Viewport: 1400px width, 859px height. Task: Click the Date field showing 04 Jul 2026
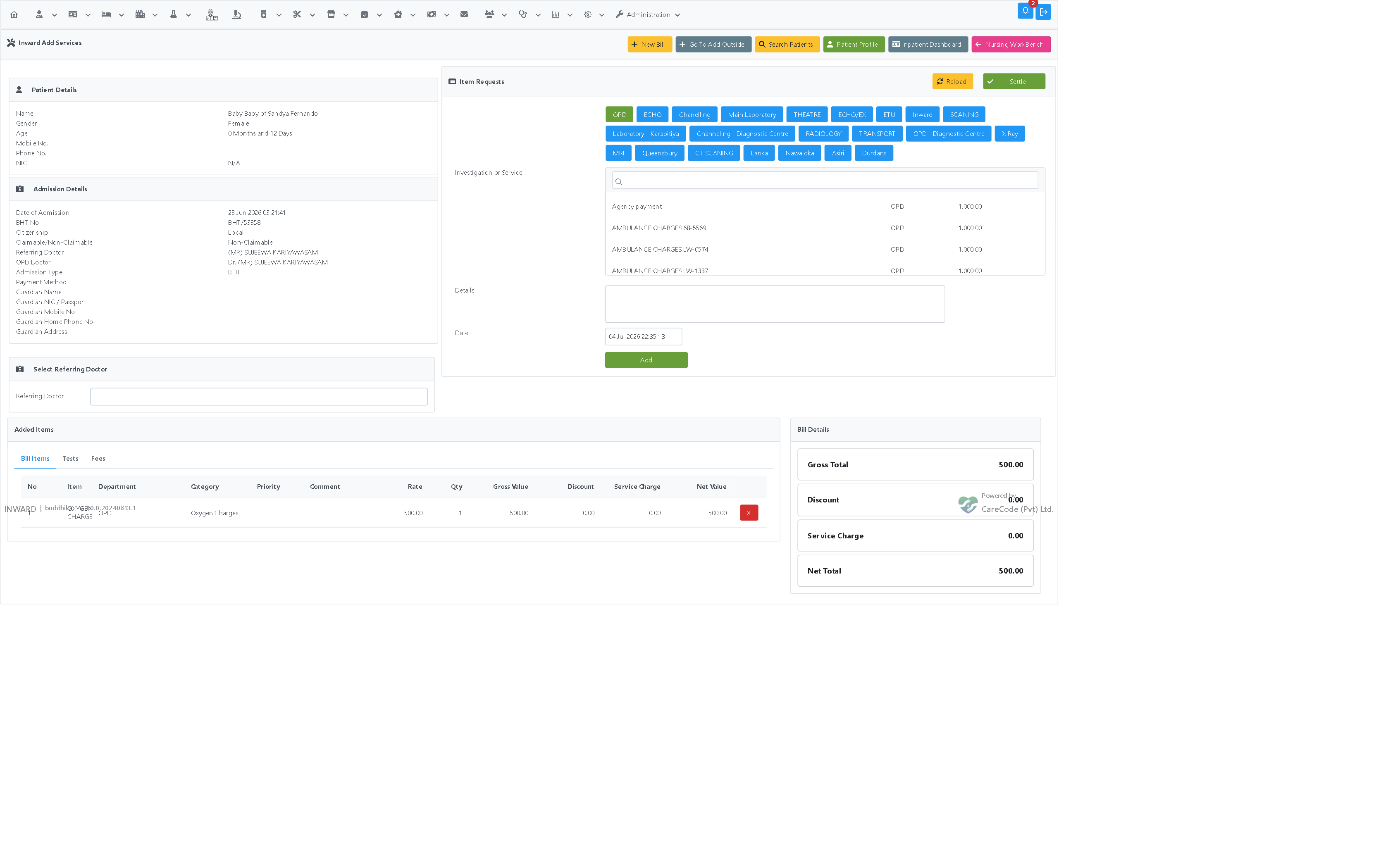pos(643,336)
